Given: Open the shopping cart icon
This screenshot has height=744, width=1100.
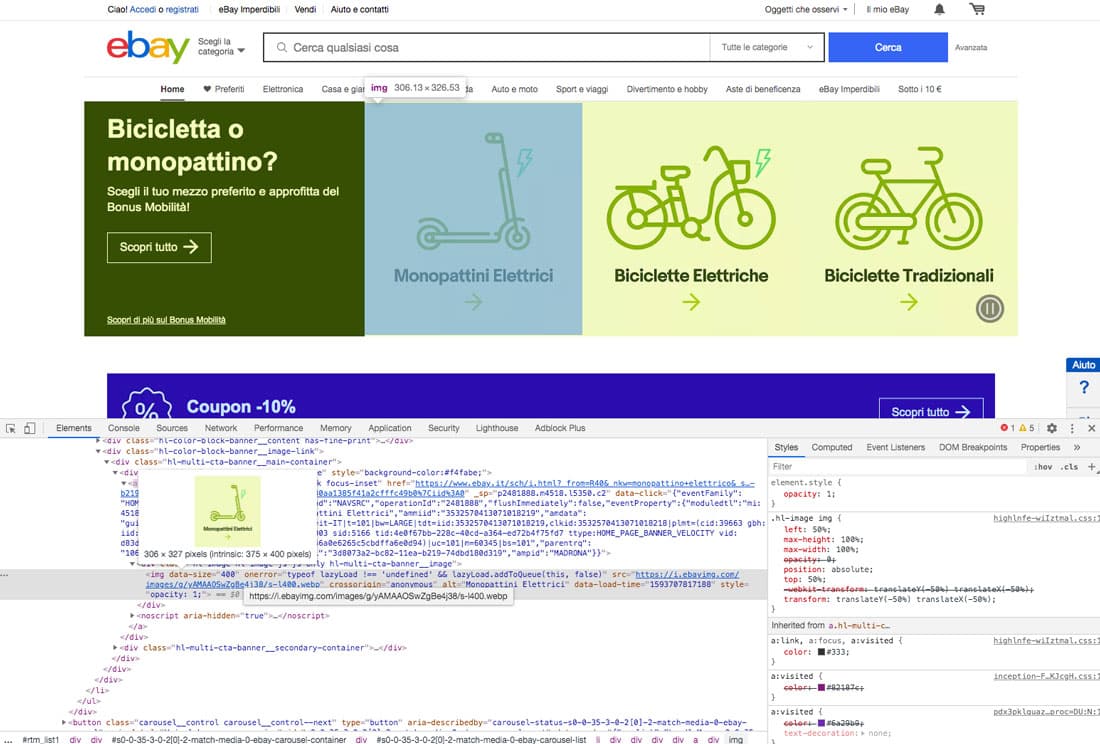Looking at the screenshot, I should [977, 9].
